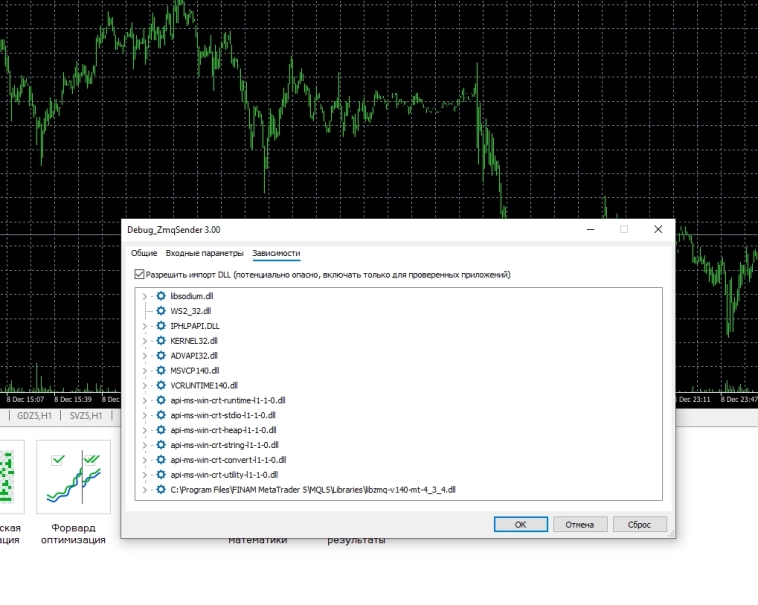Click the gear icon beside libsodium.dll
The height and width of the screenshot is (605, 758).
161,296
